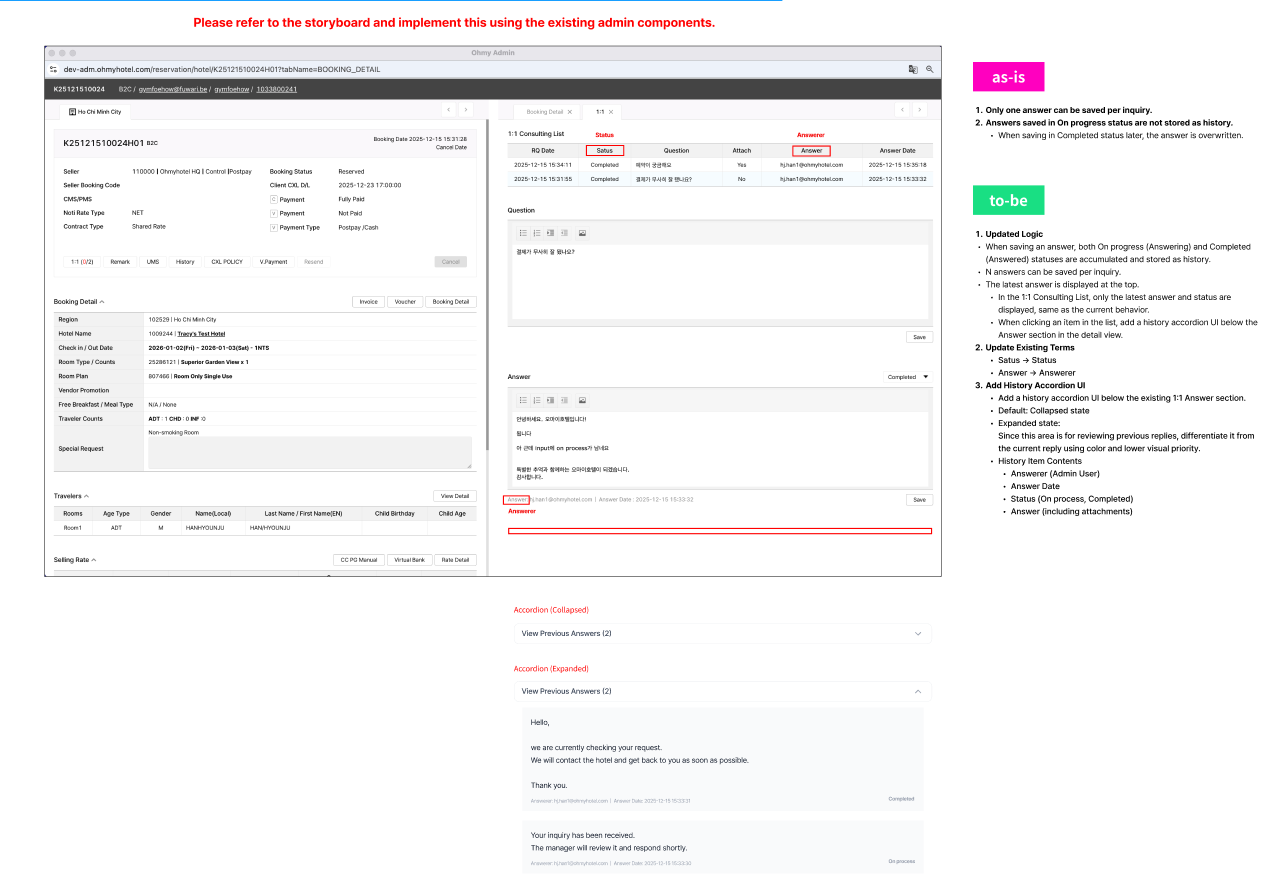Image resolution: width=1275 pixels, height=884 pixels.
Task: Click the C Payment box indicator
Action: pos(273,199)
